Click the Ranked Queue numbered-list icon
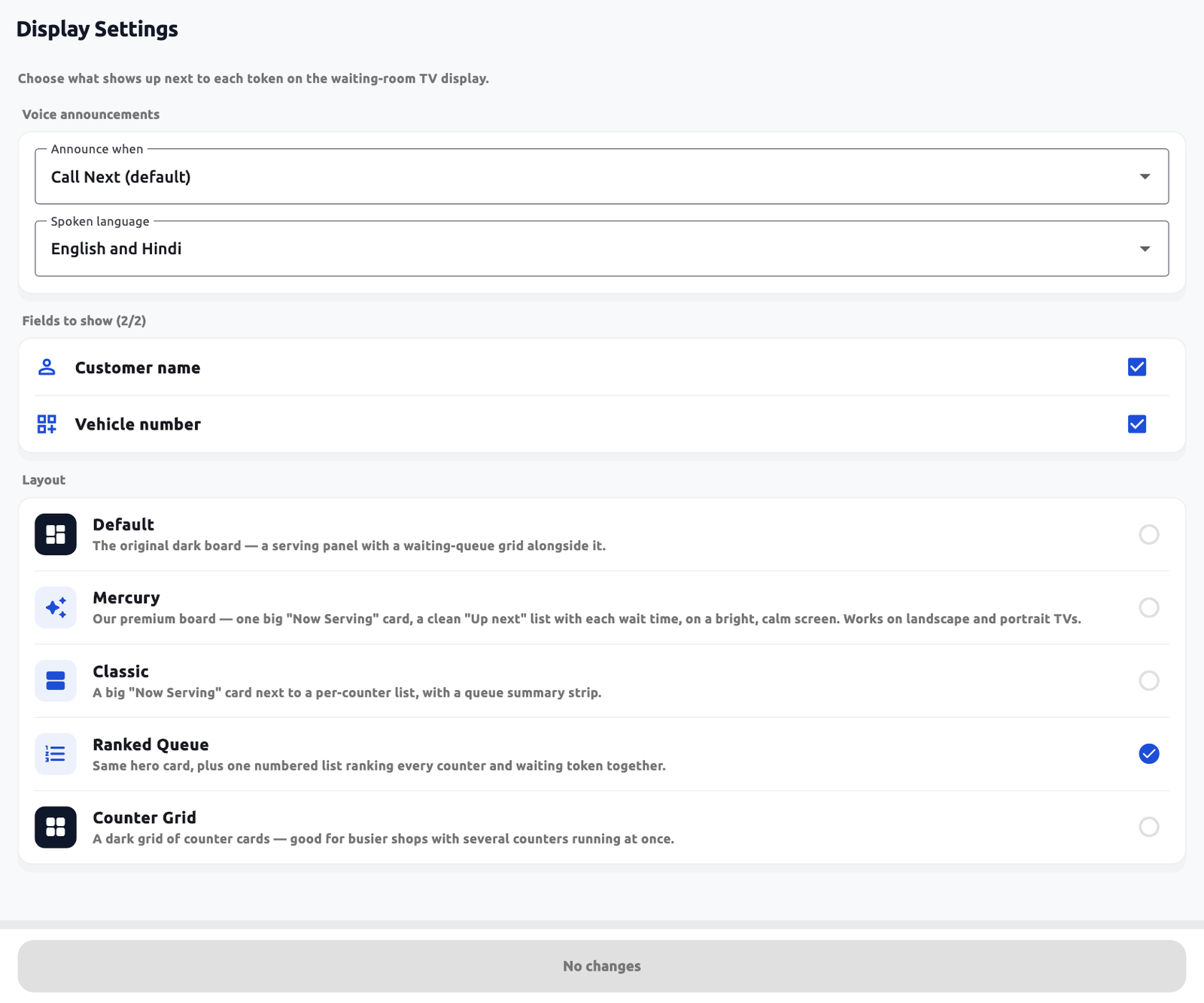1204x1003 pixels. pos(56,754)
